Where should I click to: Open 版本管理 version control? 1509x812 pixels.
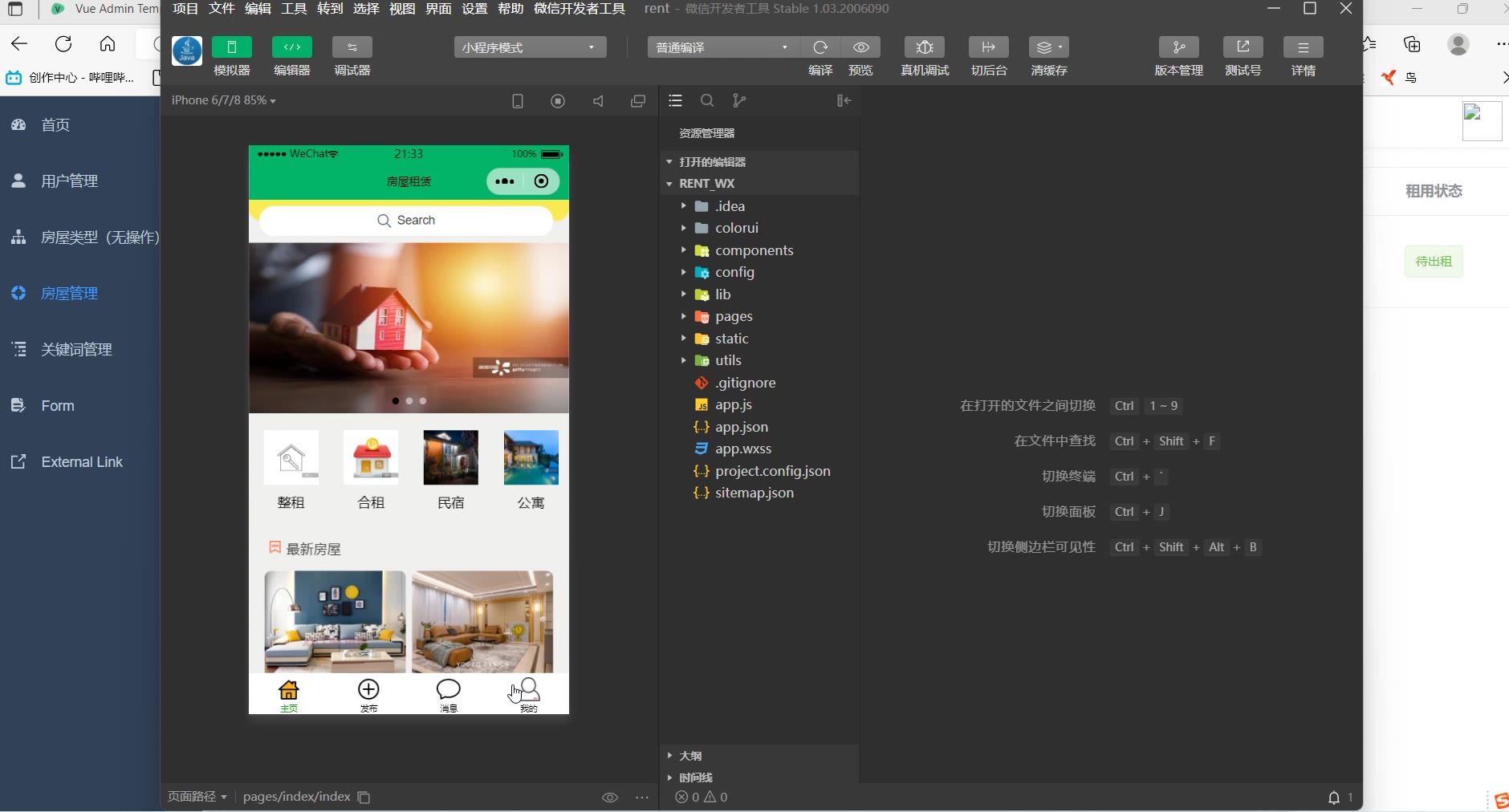1178,47
